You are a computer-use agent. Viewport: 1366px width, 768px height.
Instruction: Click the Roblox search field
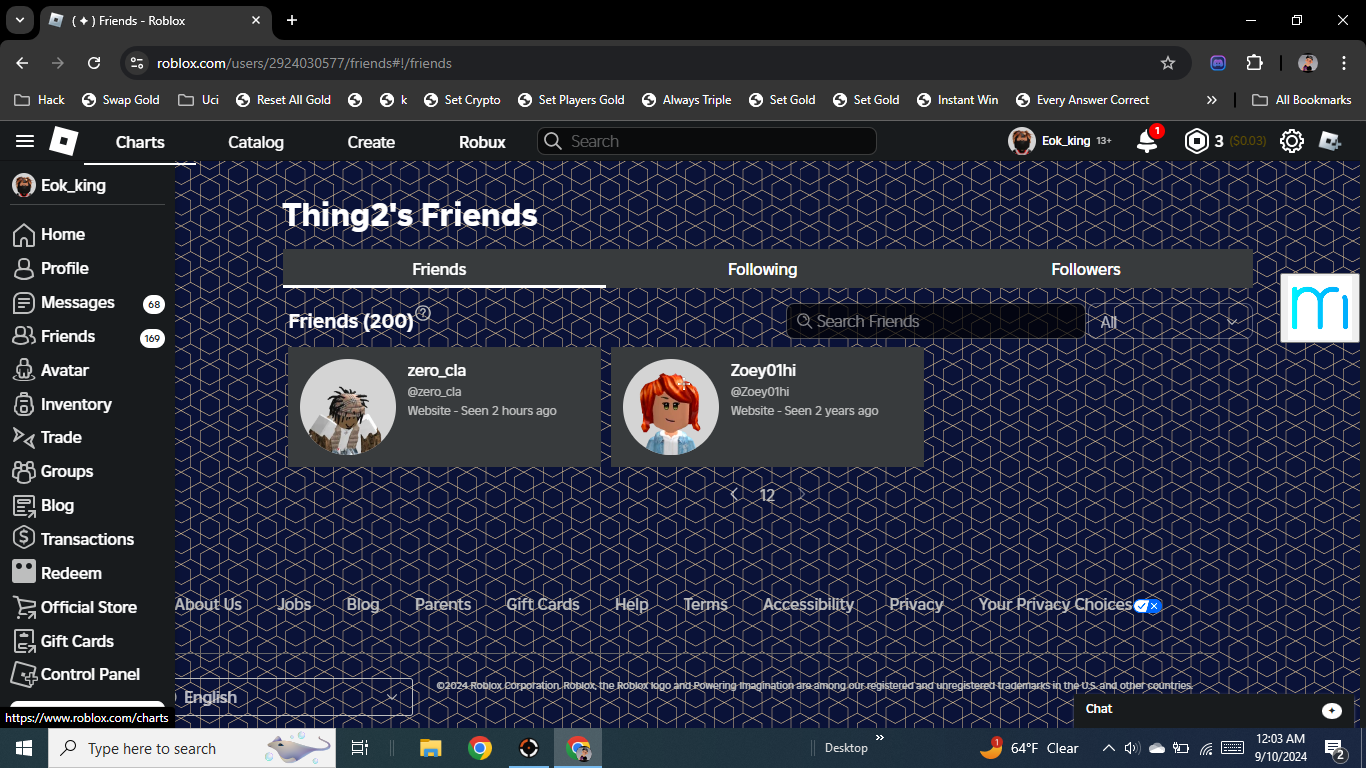[707, 141]
